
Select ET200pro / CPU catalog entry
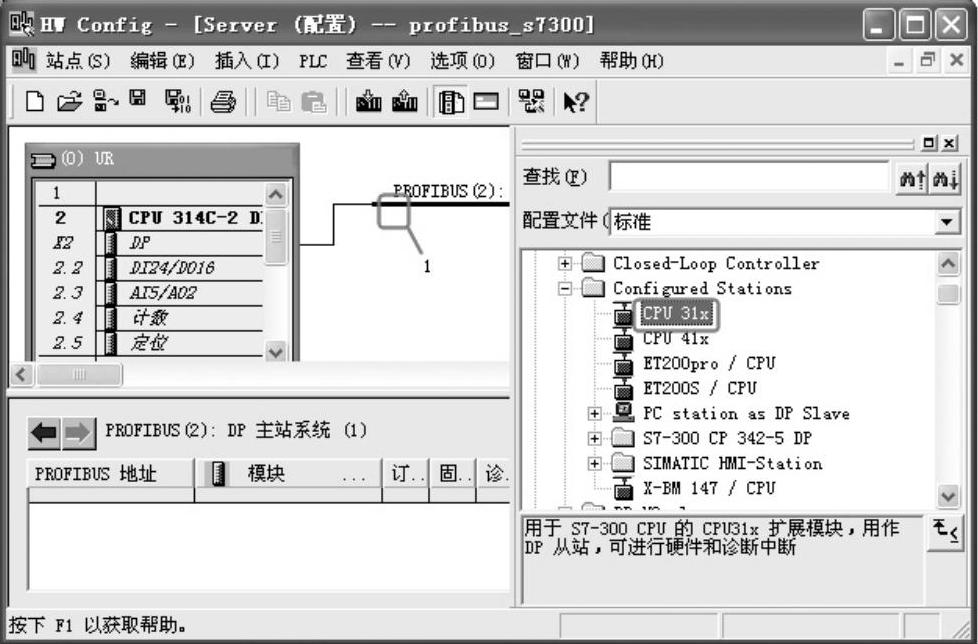(709, 363)
